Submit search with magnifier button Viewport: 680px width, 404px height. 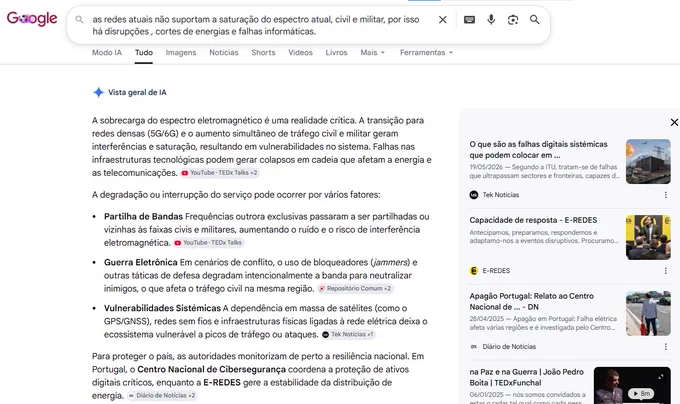click(535, 20)
